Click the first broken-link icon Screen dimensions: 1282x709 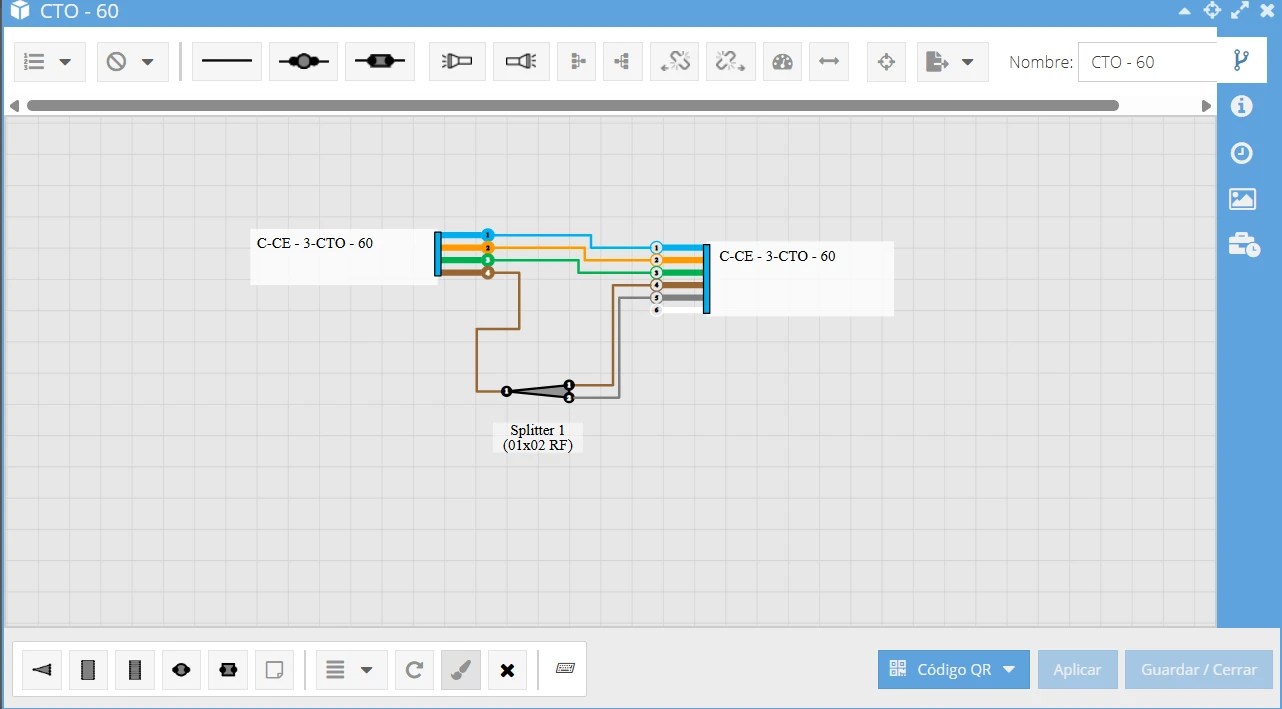[675, 62]
